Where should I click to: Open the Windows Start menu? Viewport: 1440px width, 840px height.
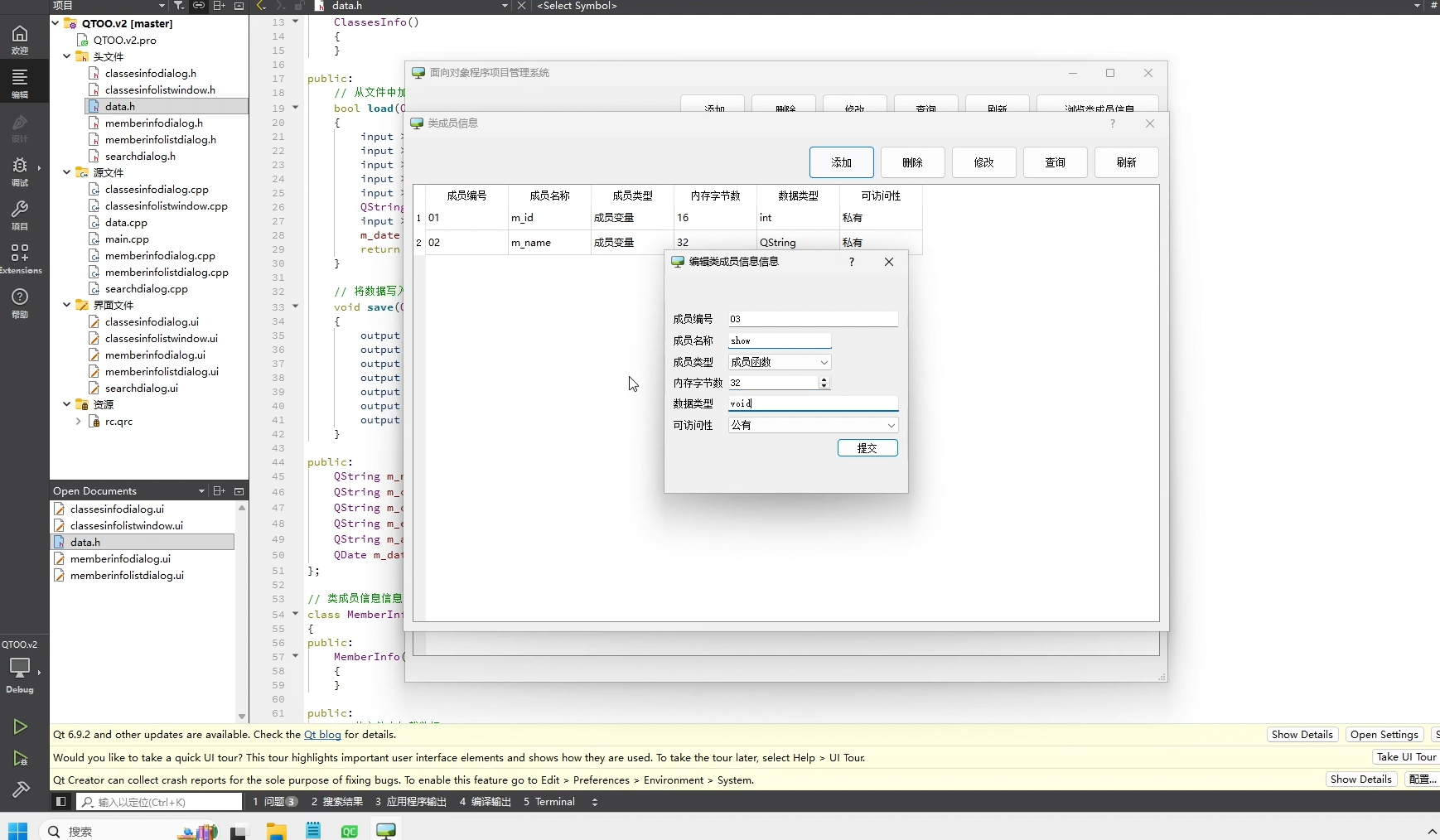pos(17,831)
